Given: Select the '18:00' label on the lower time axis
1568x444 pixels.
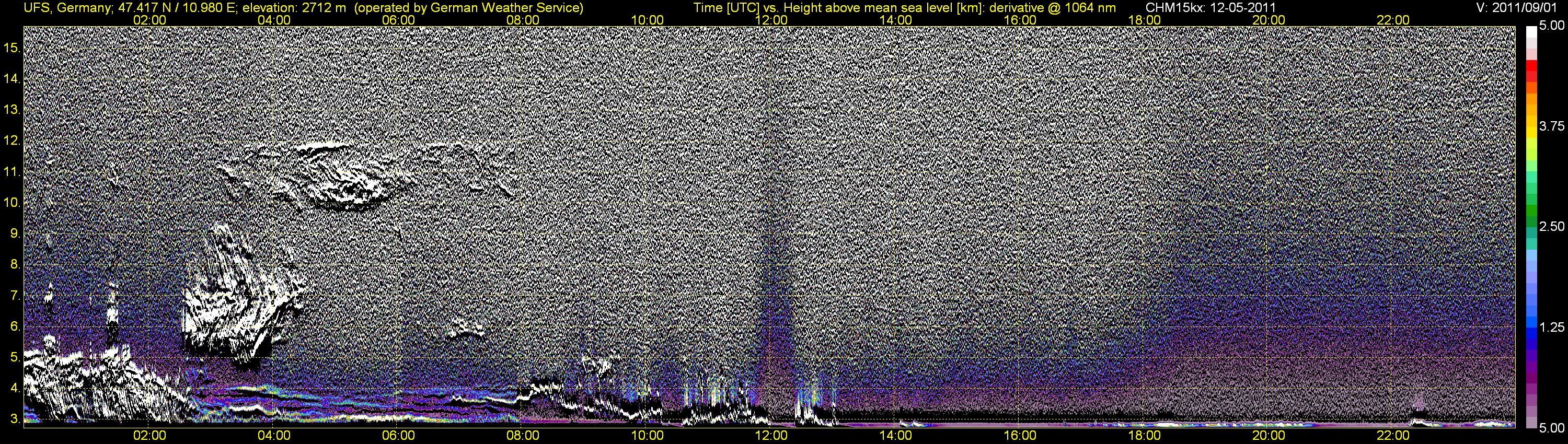Looking at the screenshot, I should (1144, 436).
